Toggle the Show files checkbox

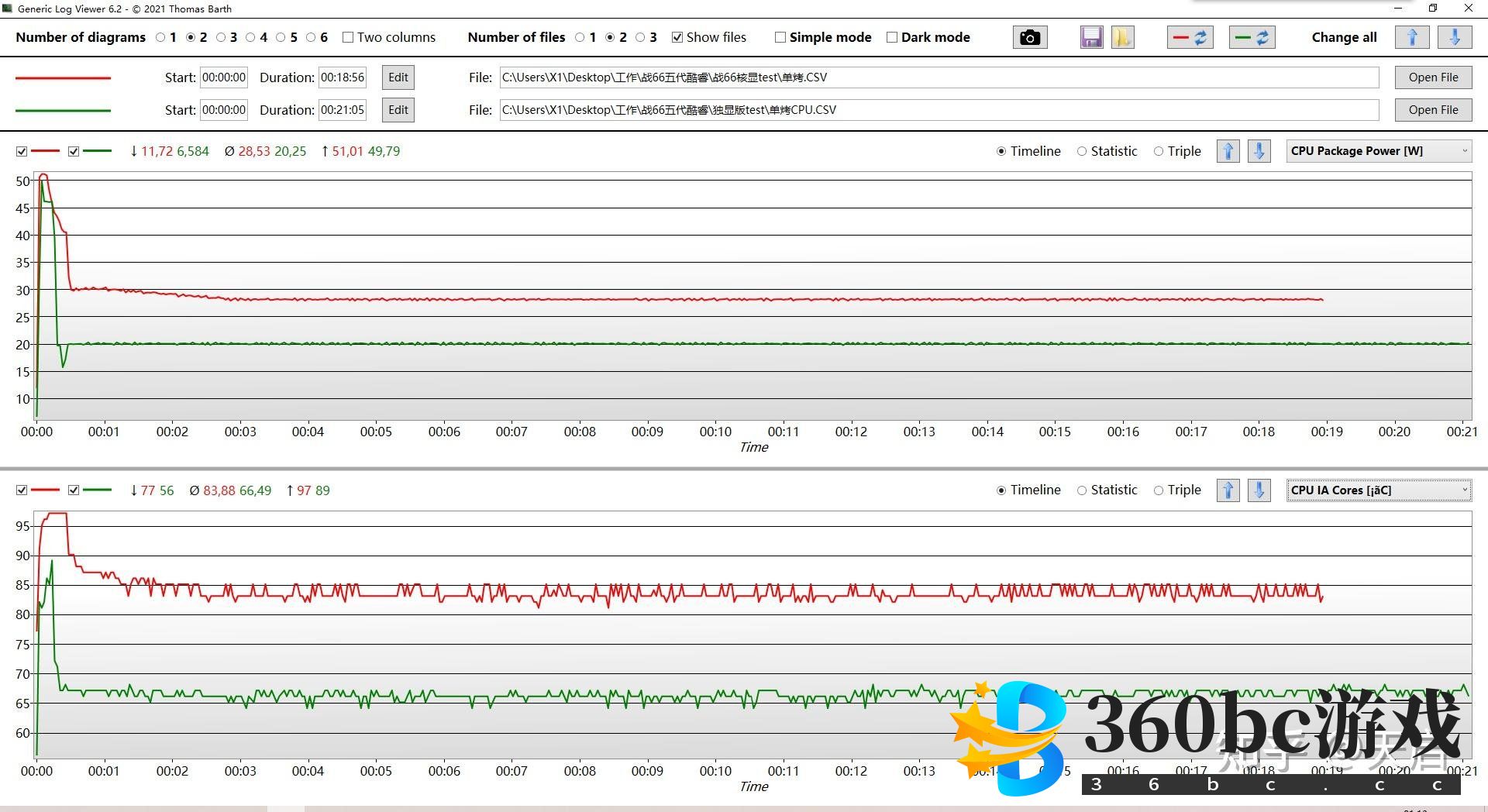(677, 37)
